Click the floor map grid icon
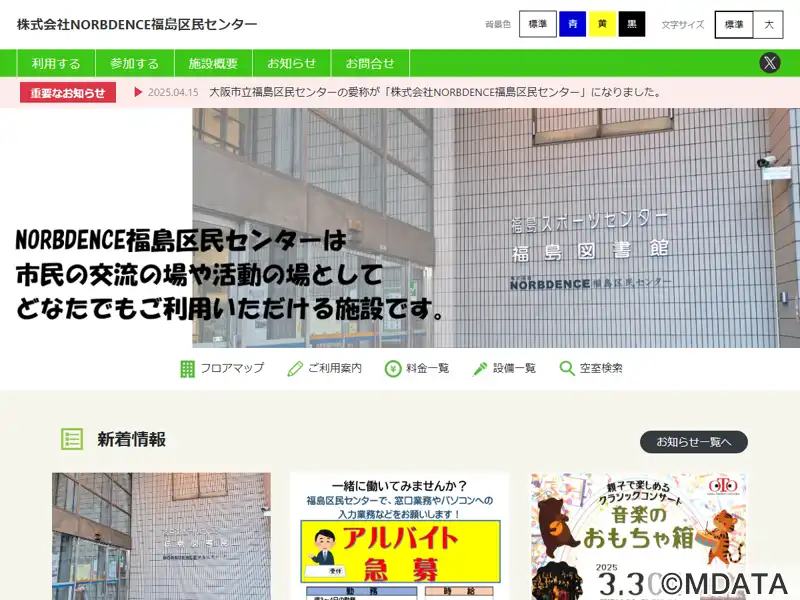 (187, 368)
